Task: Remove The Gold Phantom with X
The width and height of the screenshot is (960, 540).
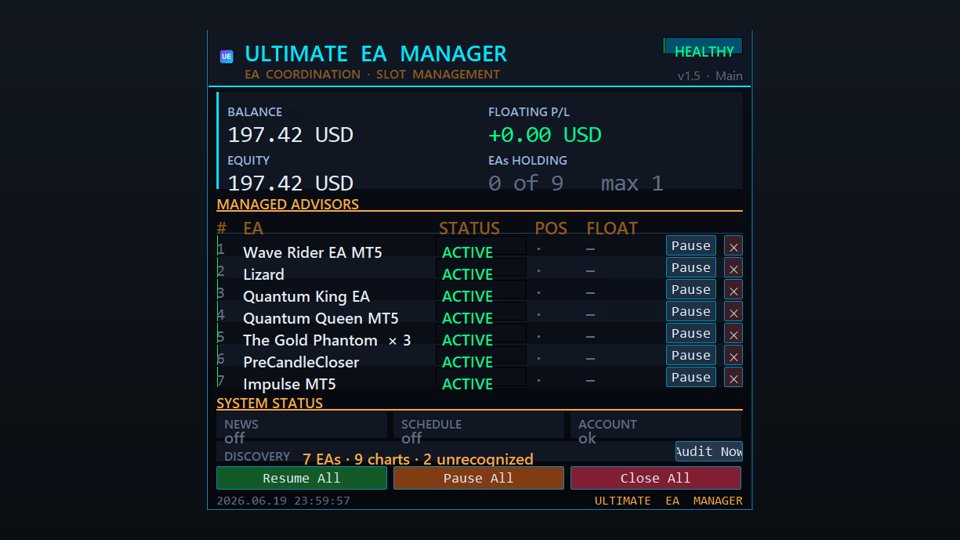Action: 733,334
